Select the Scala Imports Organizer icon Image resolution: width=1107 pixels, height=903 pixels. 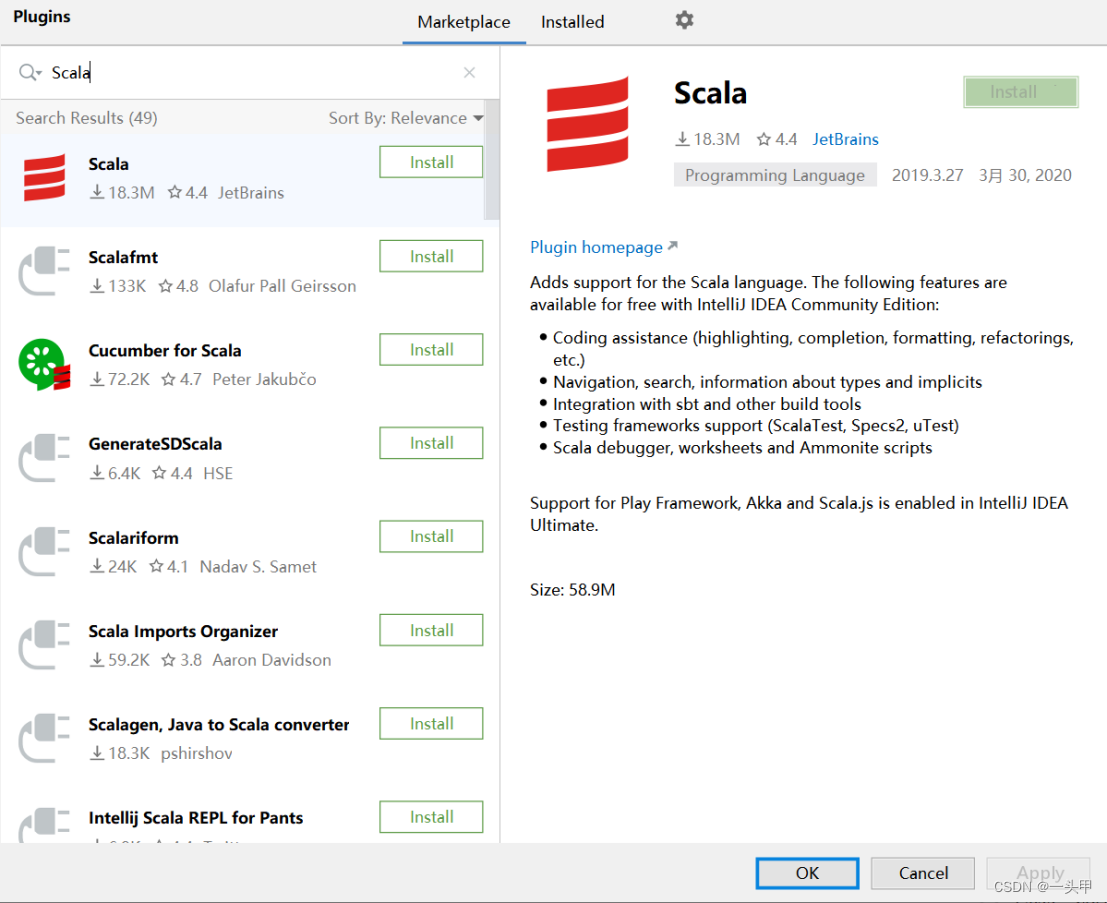pos(44,645)
